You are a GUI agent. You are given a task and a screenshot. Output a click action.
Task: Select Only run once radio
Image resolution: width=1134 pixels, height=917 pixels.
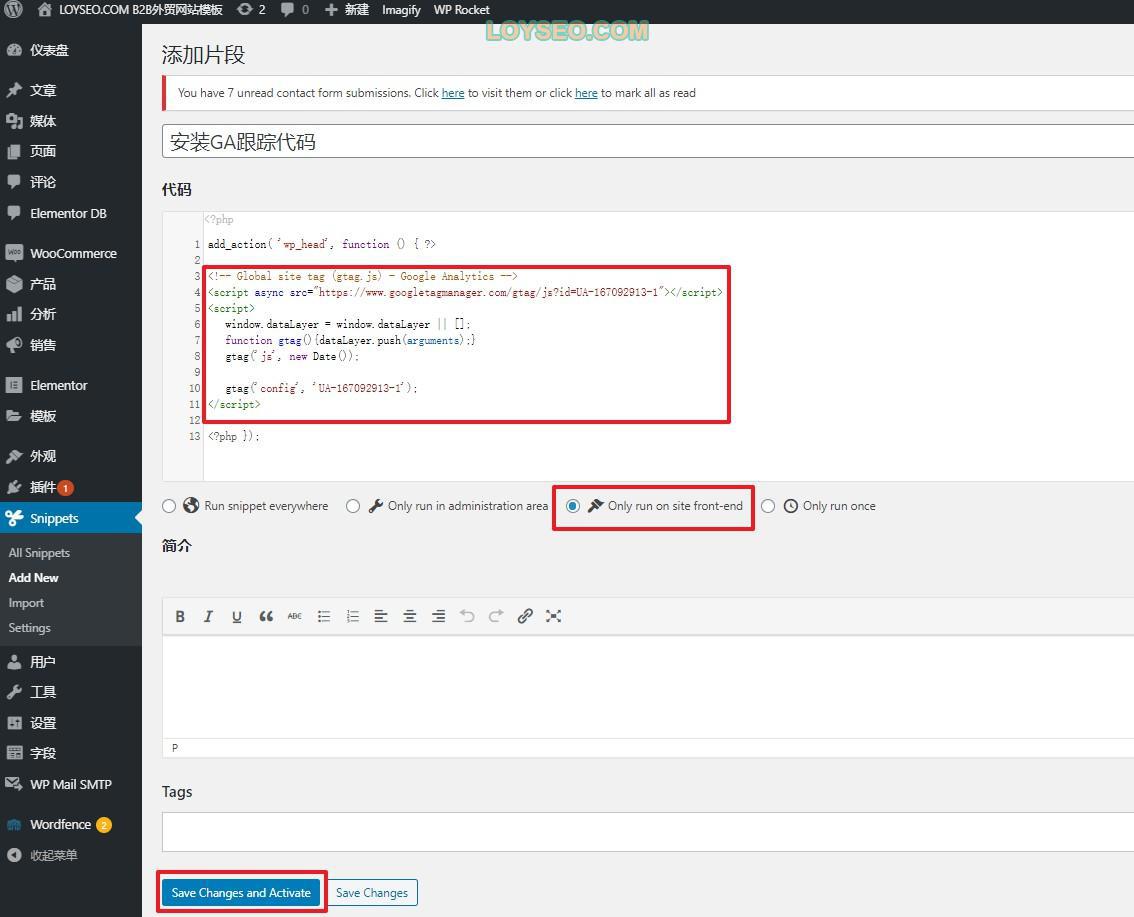[768, 506]
